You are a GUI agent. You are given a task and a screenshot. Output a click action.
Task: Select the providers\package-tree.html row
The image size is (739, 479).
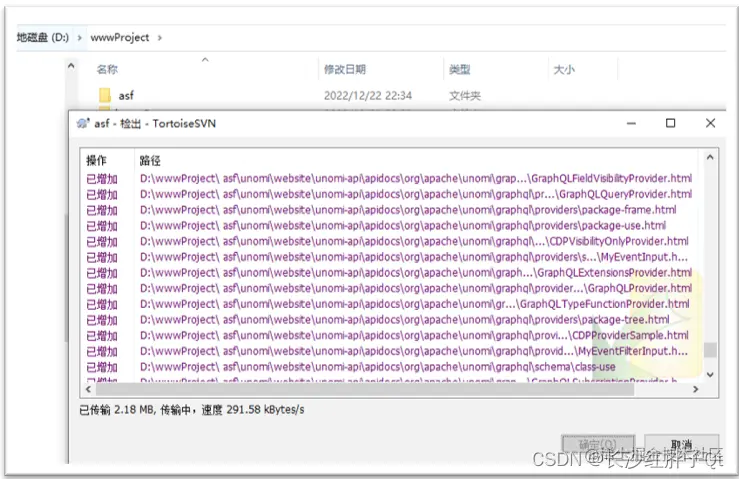click(389, 320)
